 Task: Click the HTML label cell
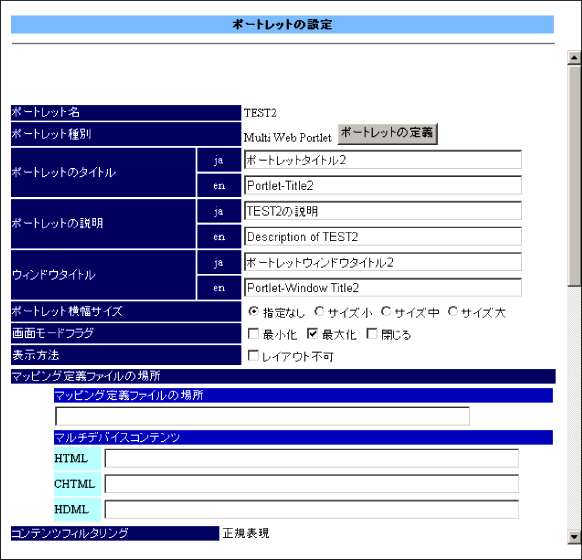pos(78,458)
